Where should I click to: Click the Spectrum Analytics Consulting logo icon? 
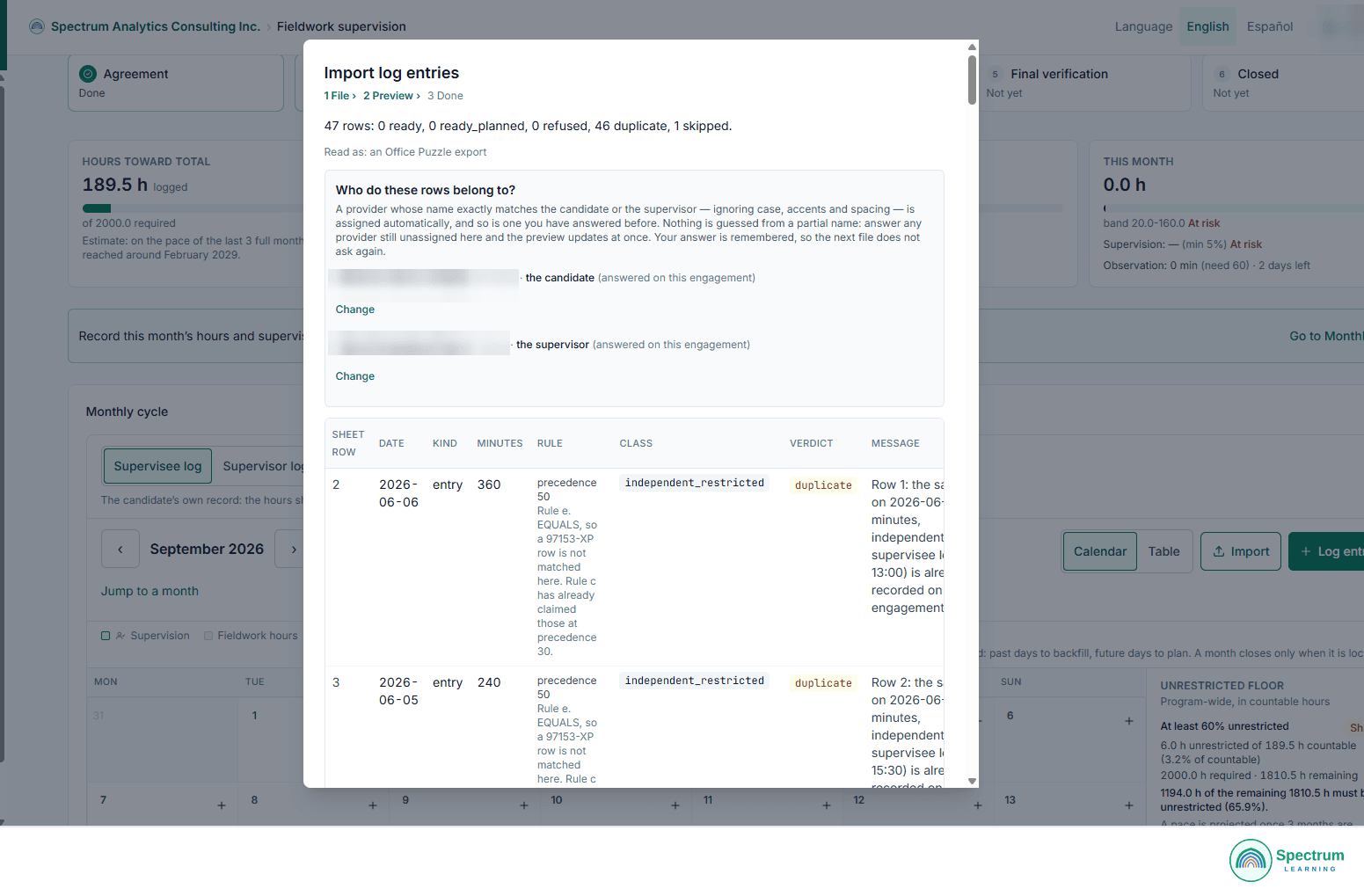pos(36,26)
